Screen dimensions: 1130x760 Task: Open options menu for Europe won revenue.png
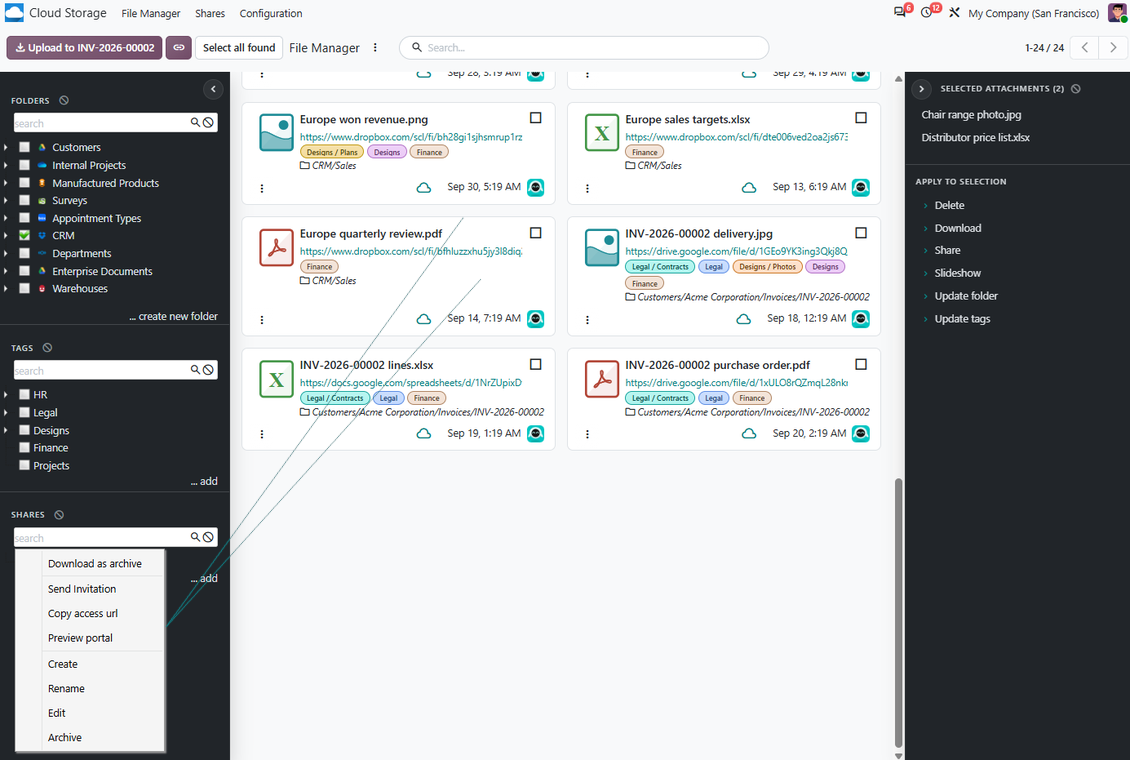pos(262,189)
